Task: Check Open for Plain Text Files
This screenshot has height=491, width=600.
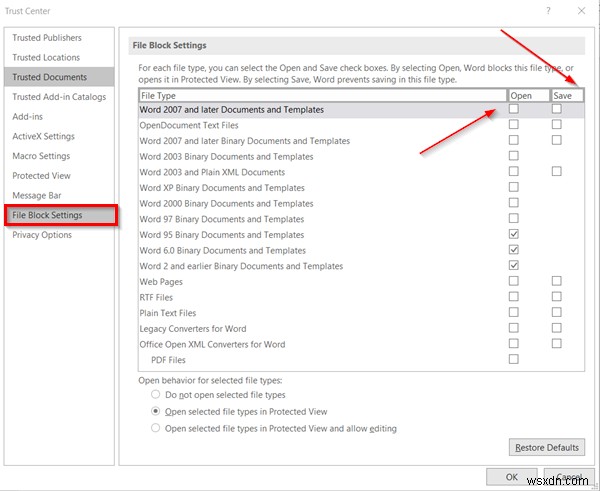Action: tap(514, 312)
